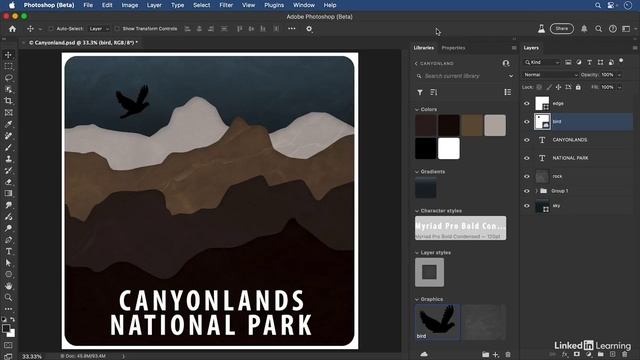
Task: Apply Myriad Pro Bold character style
Action: pyautogui.click(x=460, y=228)
